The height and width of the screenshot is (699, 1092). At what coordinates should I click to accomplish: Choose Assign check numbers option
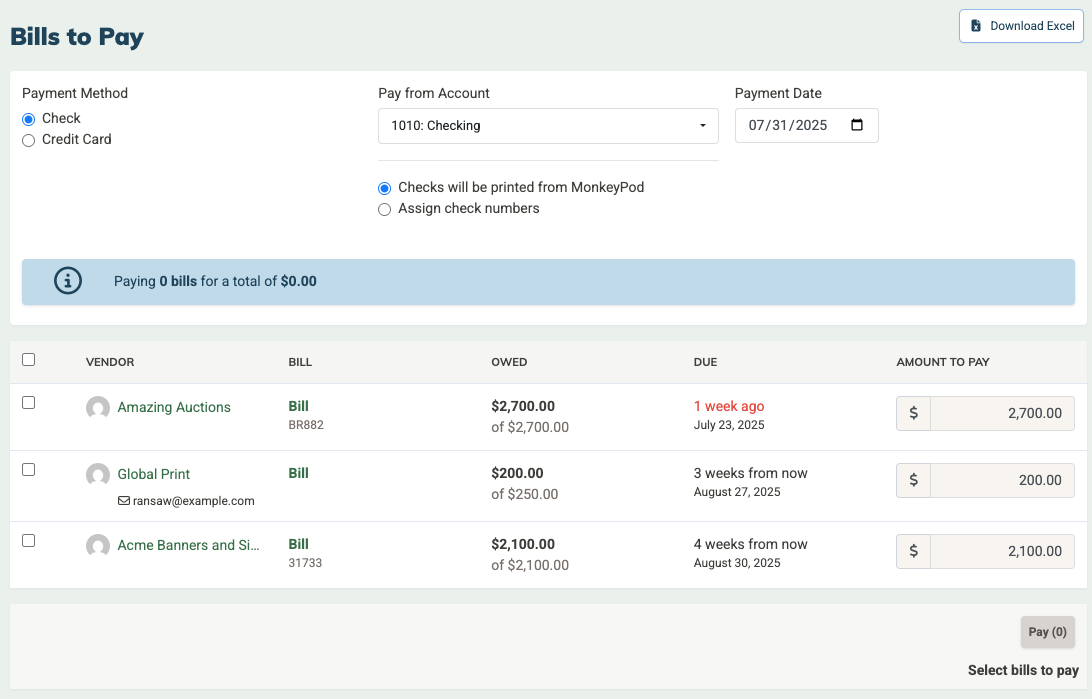pos(384,209)
